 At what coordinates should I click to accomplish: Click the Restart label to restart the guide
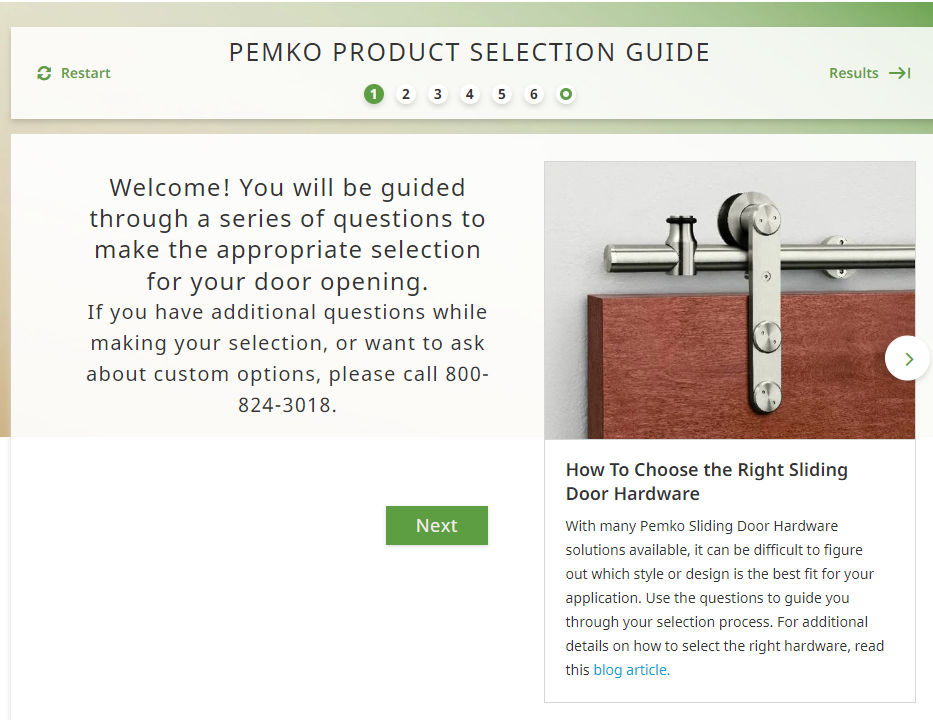pos(85,73)
